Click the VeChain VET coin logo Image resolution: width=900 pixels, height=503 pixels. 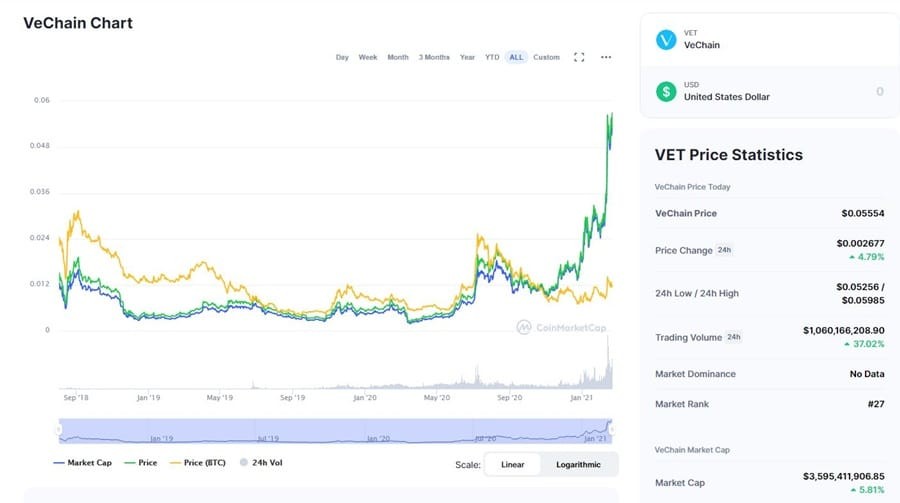pyautogui.click(x=666, y=40)
